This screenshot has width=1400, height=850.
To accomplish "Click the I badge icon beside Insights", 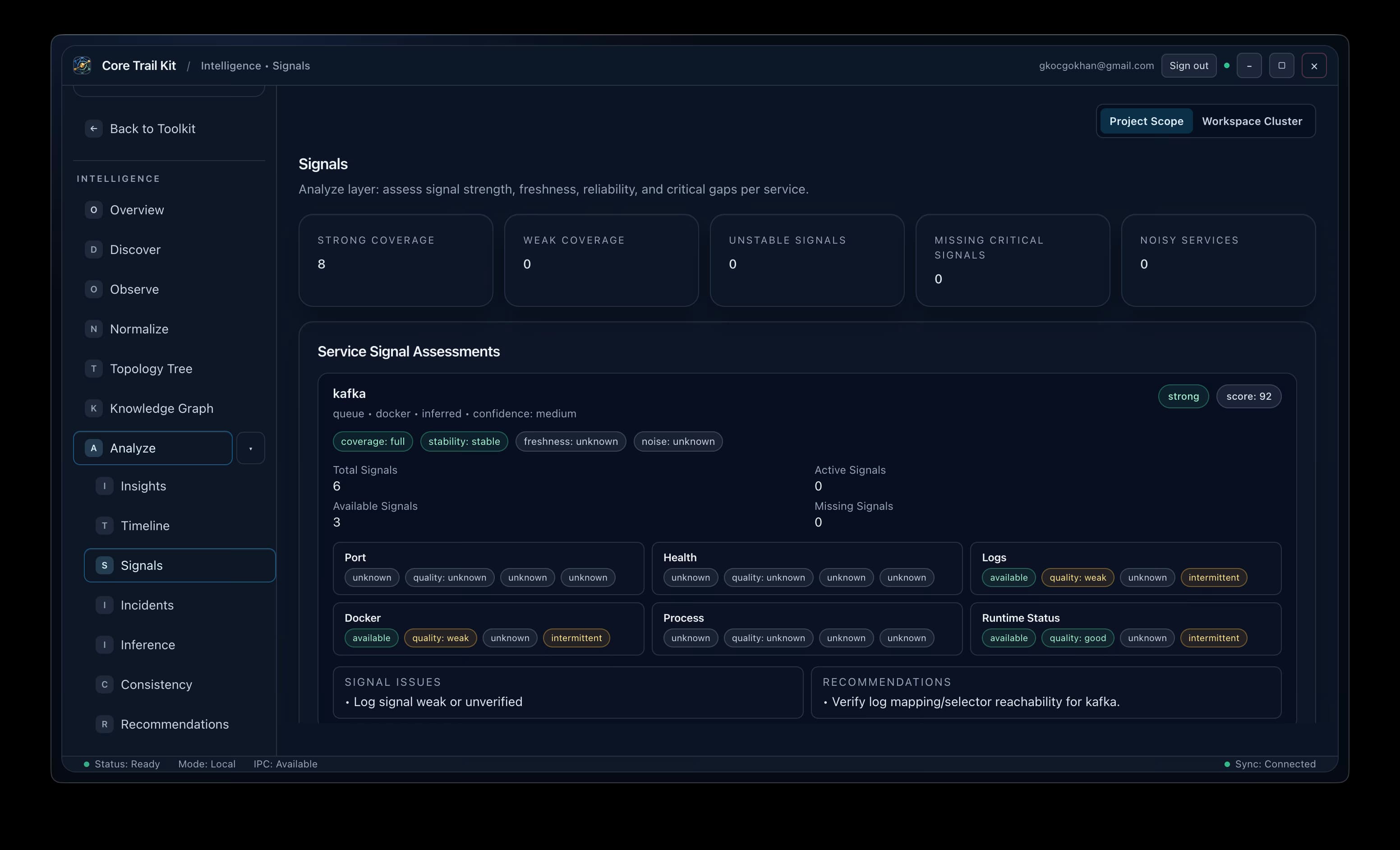I will coord(105,486).
